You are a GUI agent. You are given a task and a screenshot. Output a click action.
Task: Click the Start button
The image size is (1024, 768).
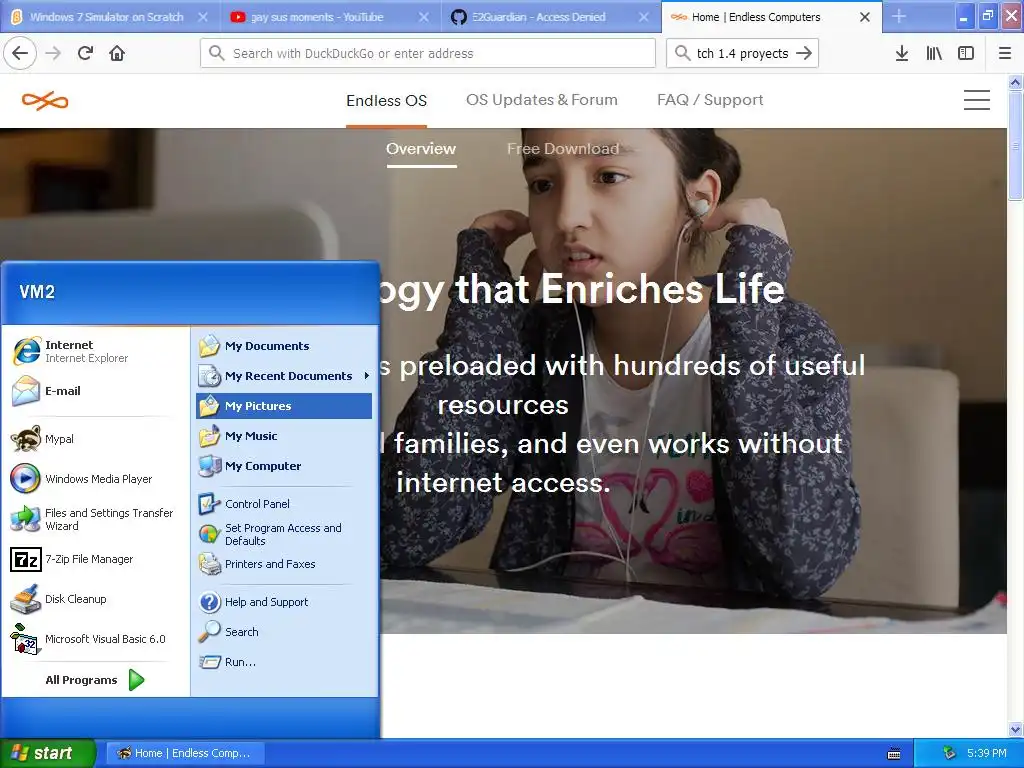(47, 753)
